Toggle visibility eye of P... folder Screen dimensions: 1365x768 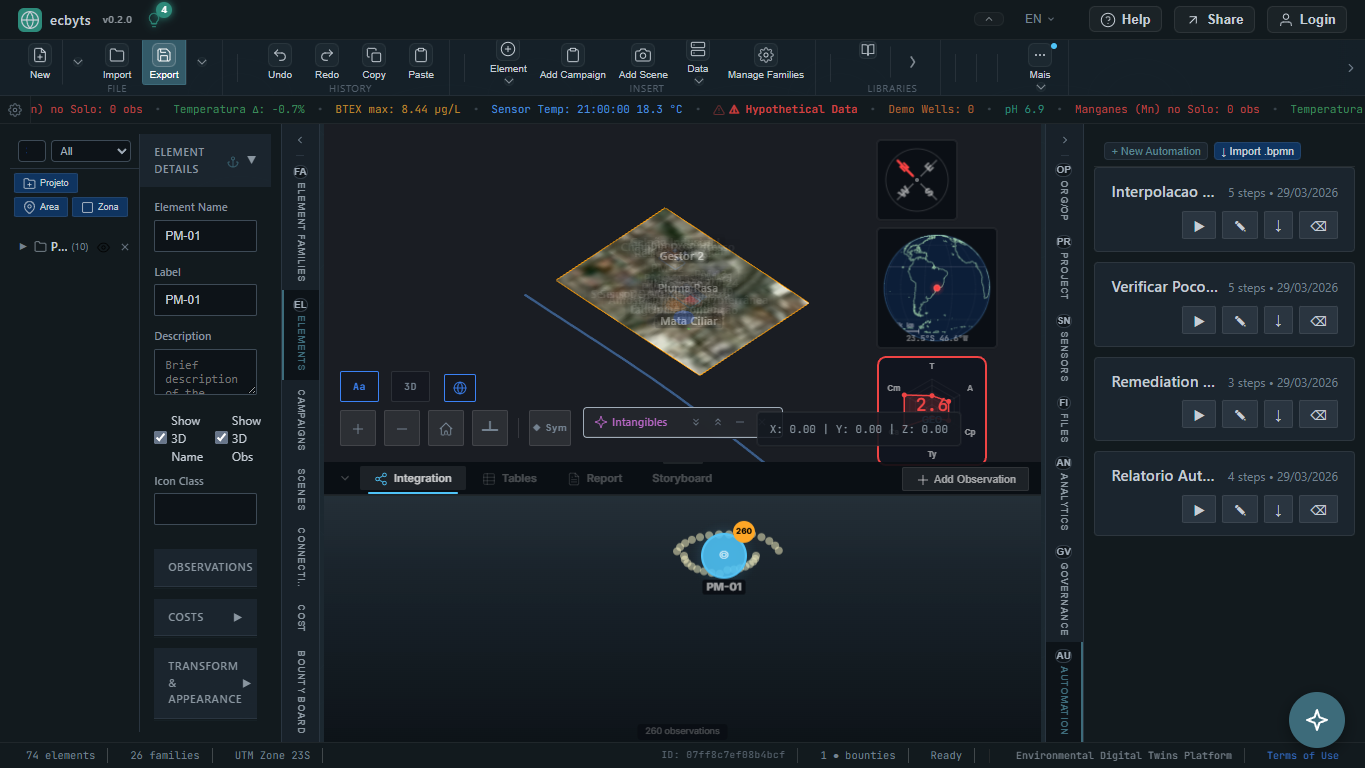[x=104, y=247]
